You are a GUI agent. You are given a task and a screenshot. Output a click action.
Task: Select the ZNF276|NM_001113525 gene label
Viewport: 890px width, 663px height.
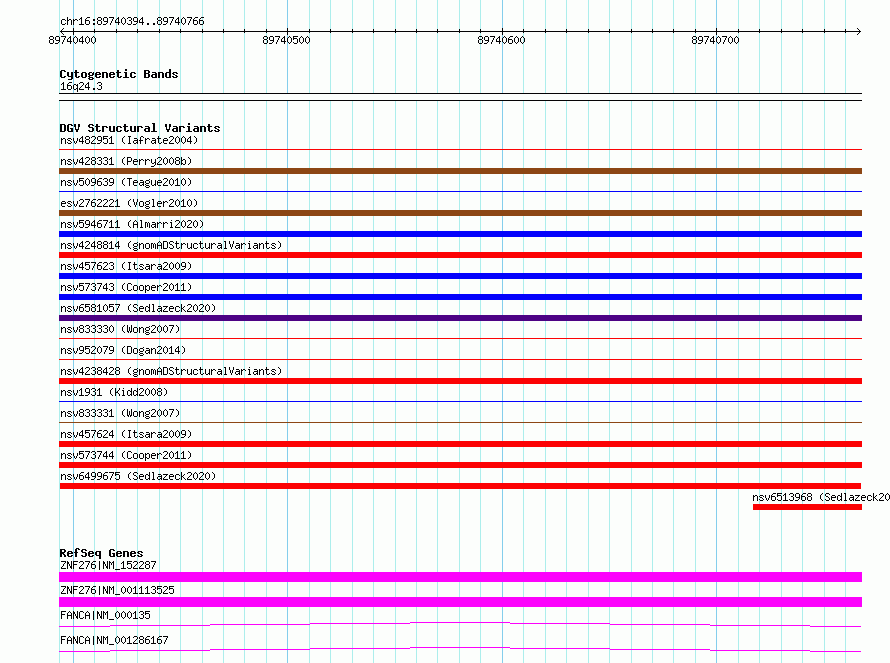[117, 590]
